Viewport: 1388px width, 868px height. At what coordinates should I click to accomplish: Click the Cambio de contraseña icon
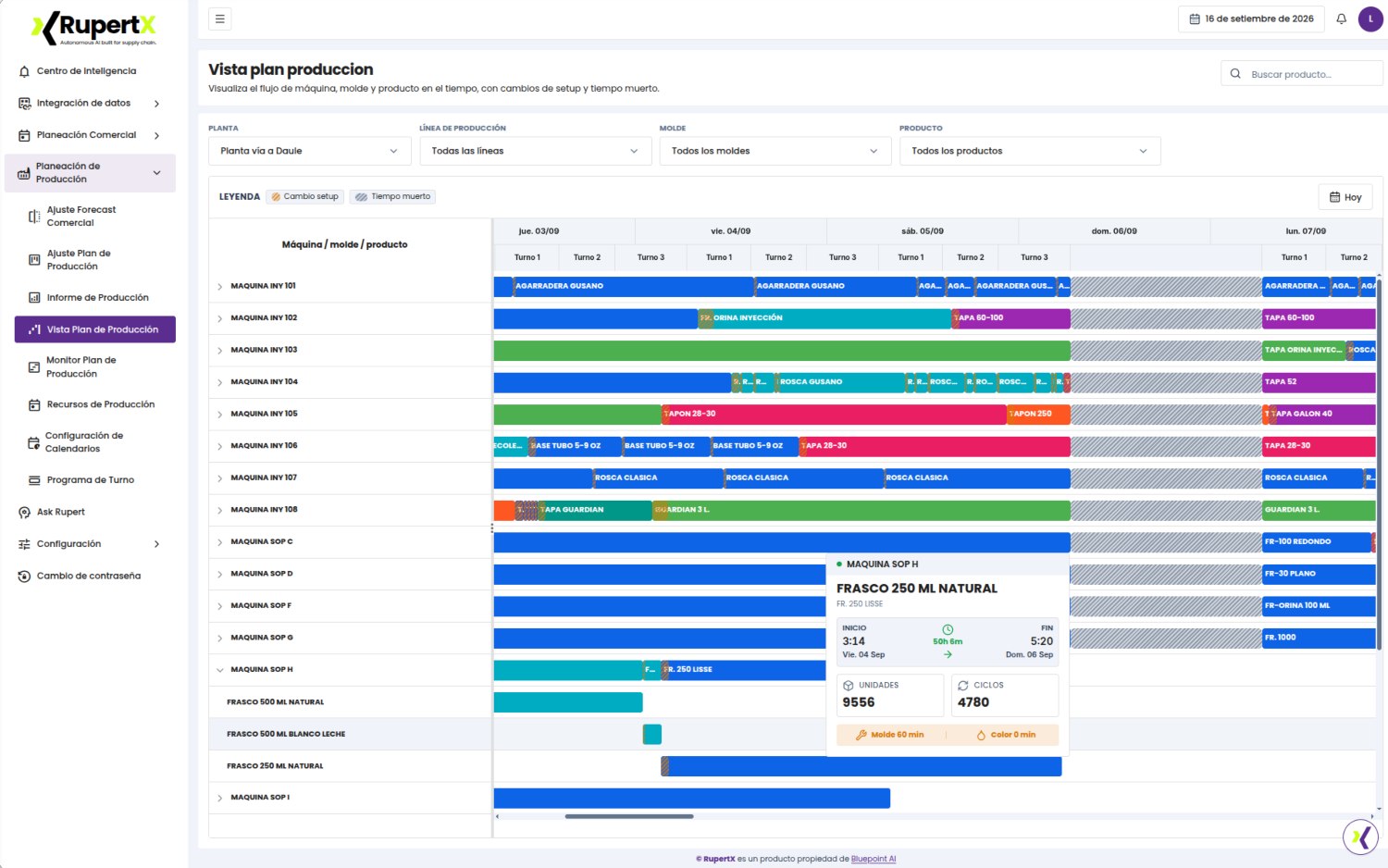(24, 577)
